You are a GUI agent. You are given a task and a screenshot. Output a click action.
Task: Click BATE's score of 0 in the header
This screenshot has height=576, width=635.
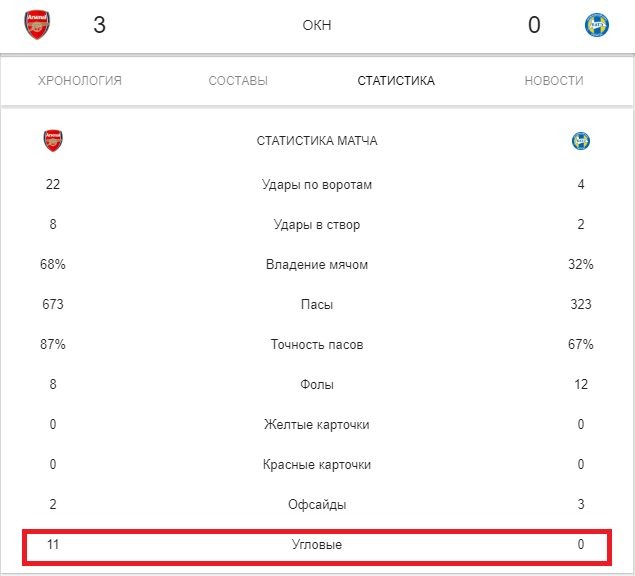(534, 25)
